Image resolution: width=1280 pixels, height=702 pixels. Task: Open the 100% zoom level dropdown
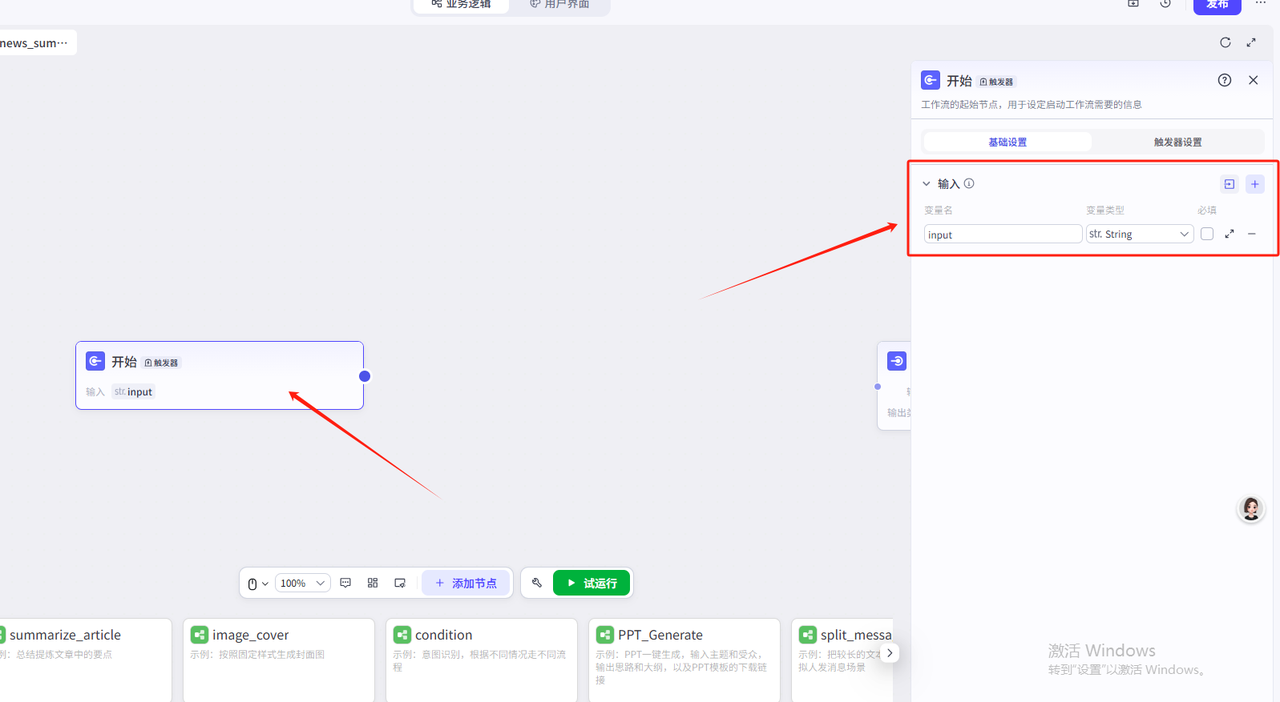(302, 583)
